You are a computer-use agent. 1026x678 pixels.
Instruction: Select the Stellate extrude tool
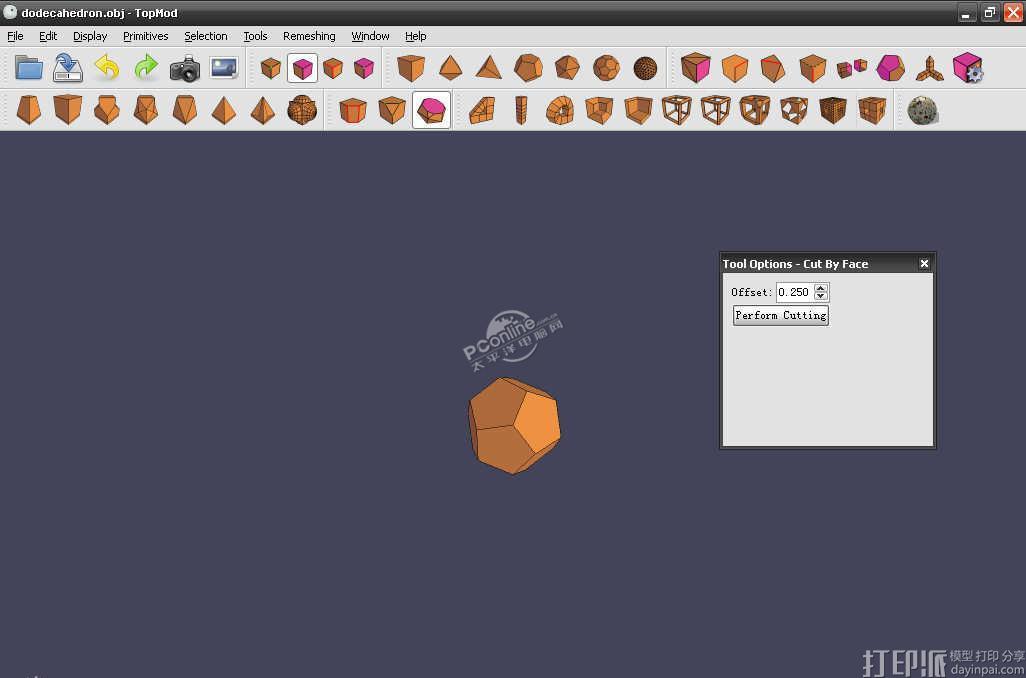224,110
